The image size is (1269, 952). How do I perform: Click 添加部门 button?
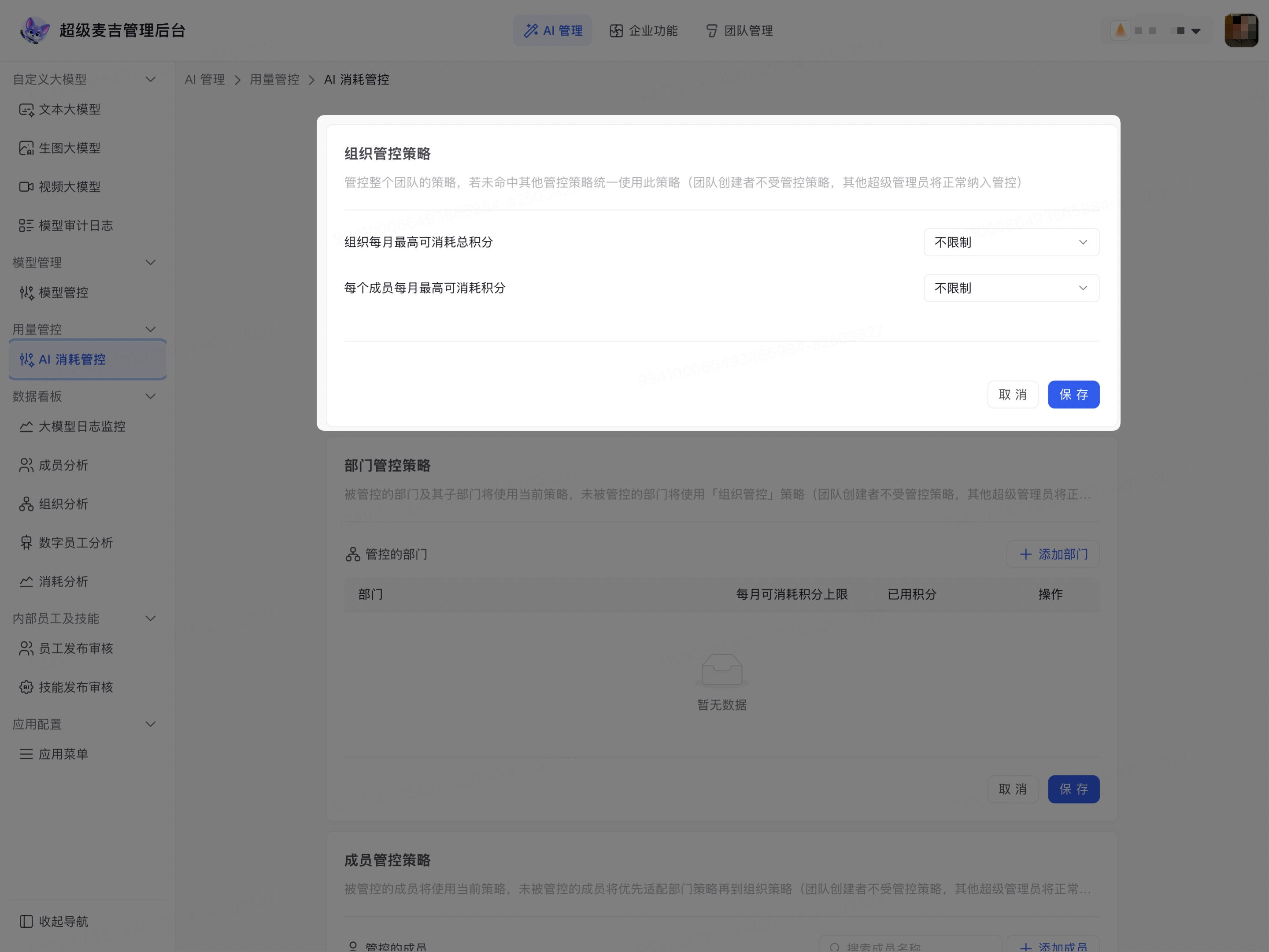pos(1053,554)
